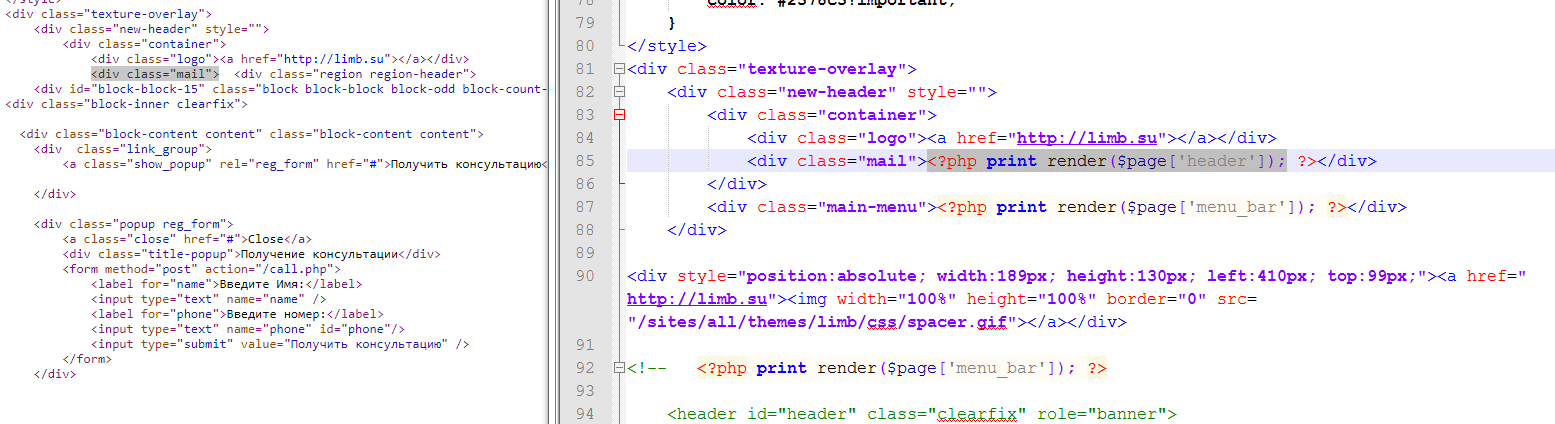Viewport: 1555px width, 424px height.
Task: Click the logo div line in left pane
Action: click(x=280, y=59)
